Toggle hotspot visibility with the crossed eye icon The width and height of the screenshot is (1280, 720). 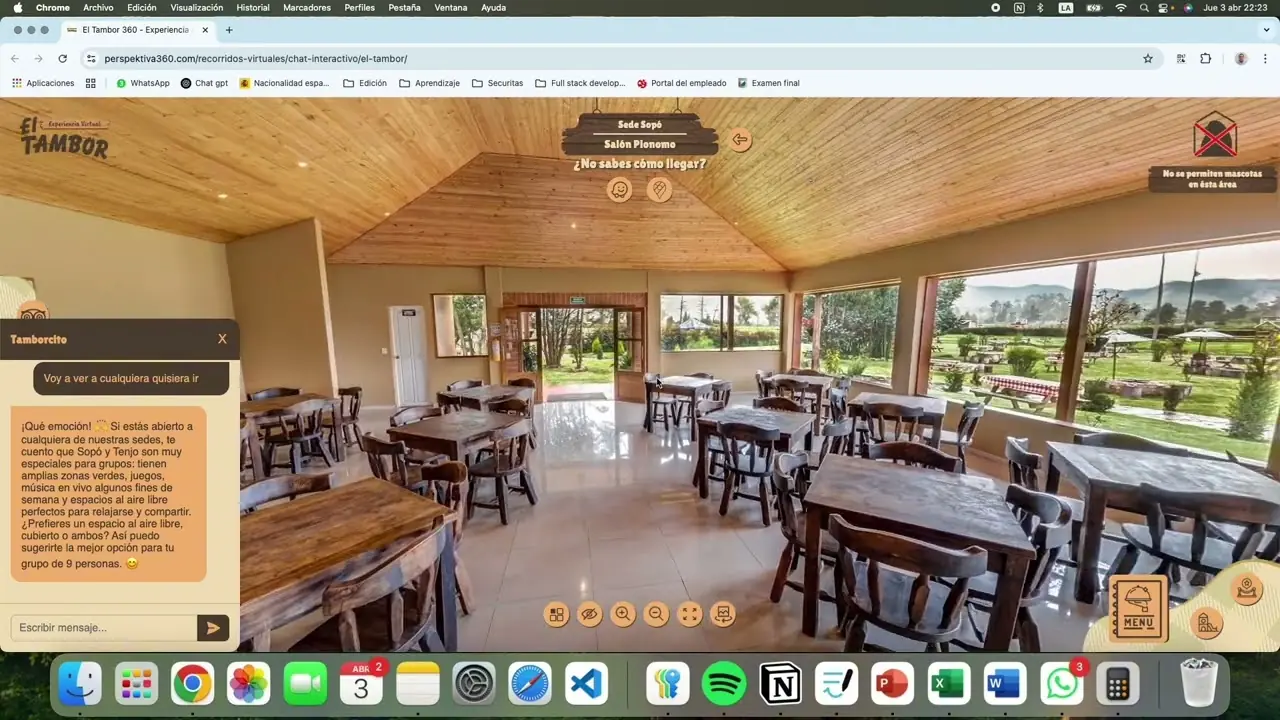coord(590,614)
